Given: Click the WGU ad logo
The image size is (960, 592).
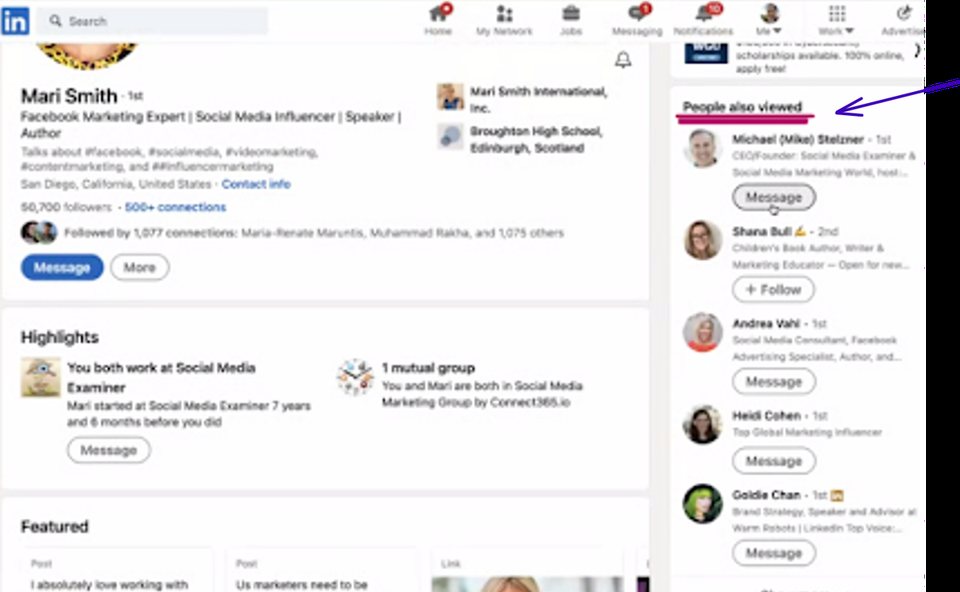Looking at the screenshot, I should (x=706, y=53).
